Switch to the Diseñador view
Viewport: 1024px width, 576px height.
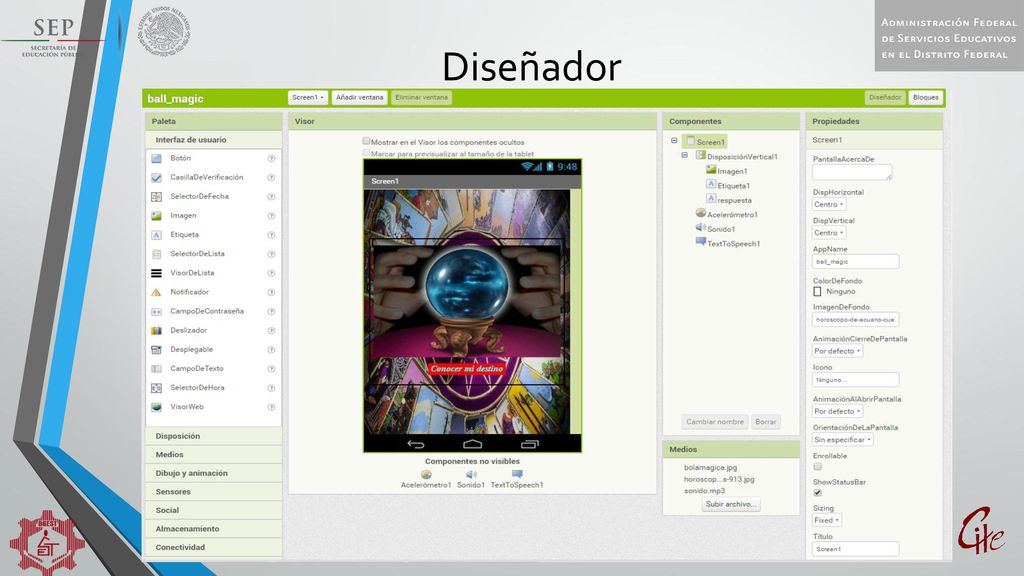885,97
